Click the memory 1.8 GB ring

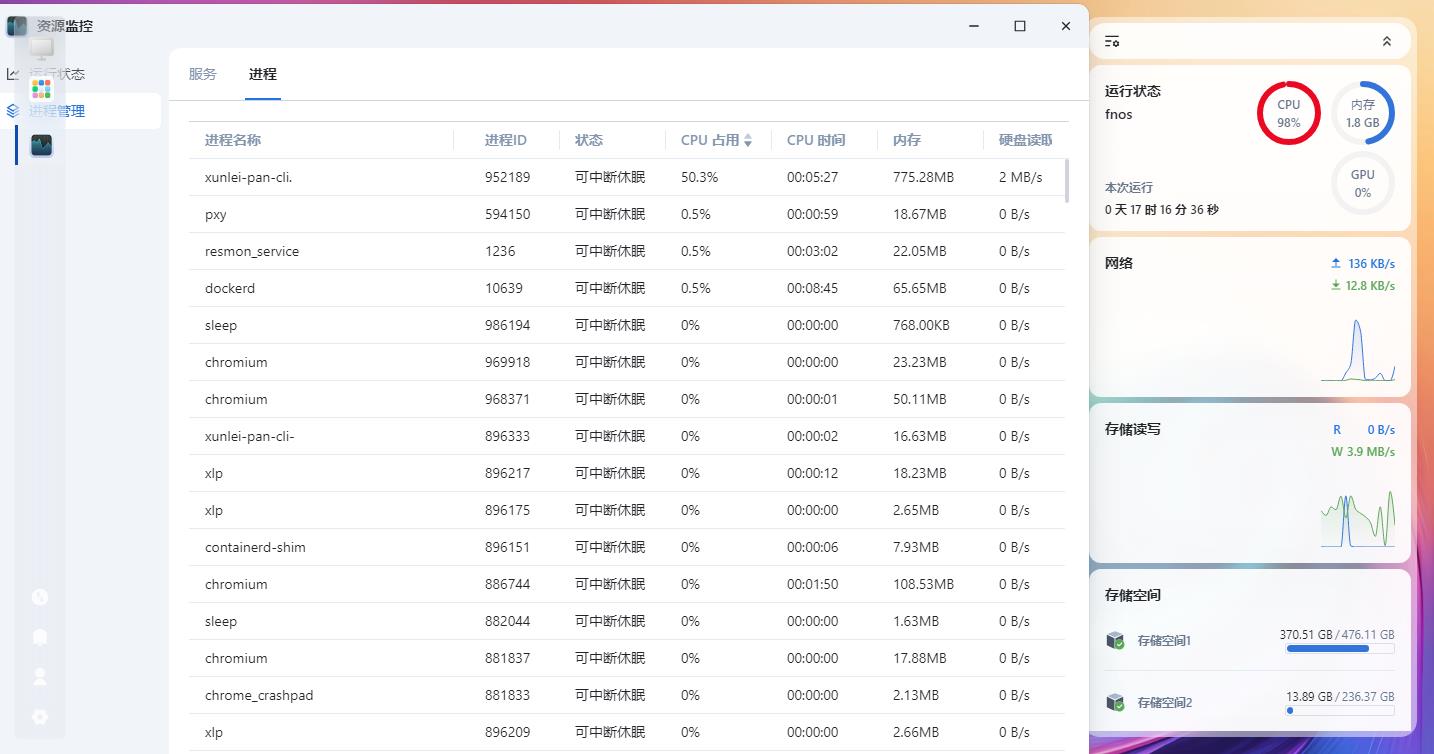pyautogui.click(x=1362, y=113)
